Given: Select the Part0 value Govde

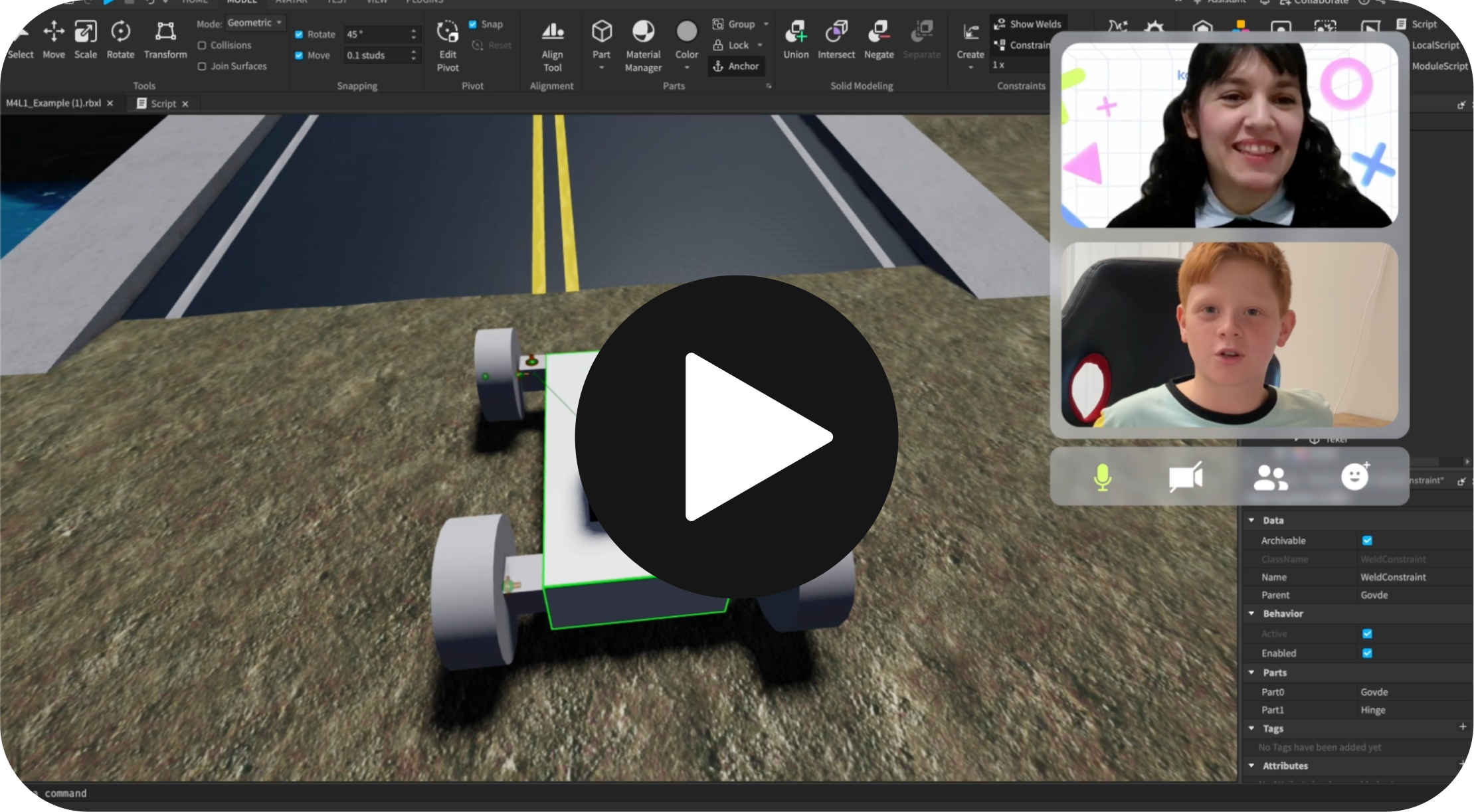Looking at the screenshot, I should click(x=1374, y=692).
